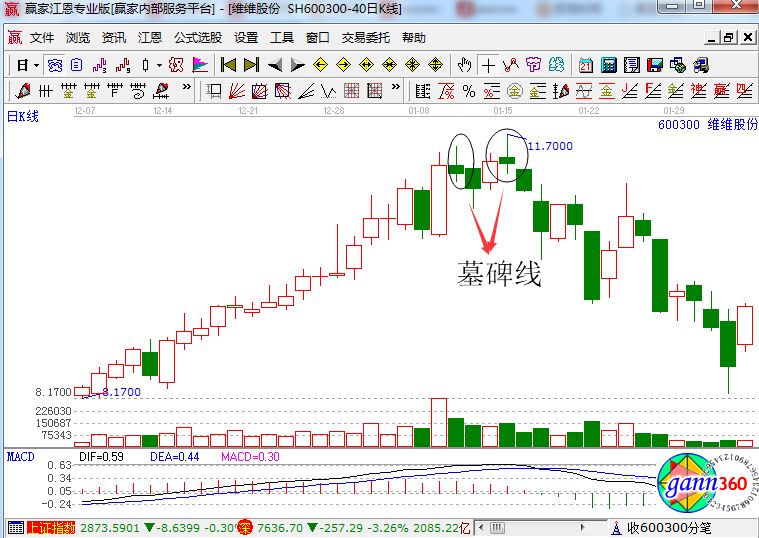Click the go-to-last-bar icon

coord(251,65)
